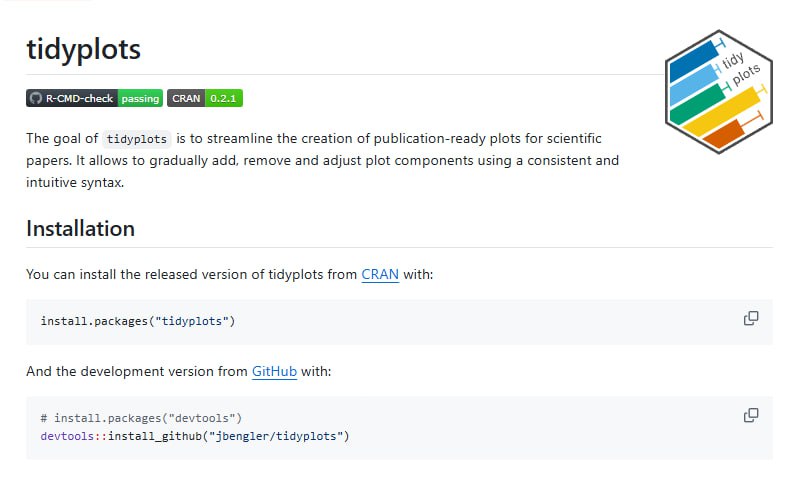Copy the devtools install_github code snippet
Image resolution: width=799 pixels, height=479 pixels.
point(750,415)
